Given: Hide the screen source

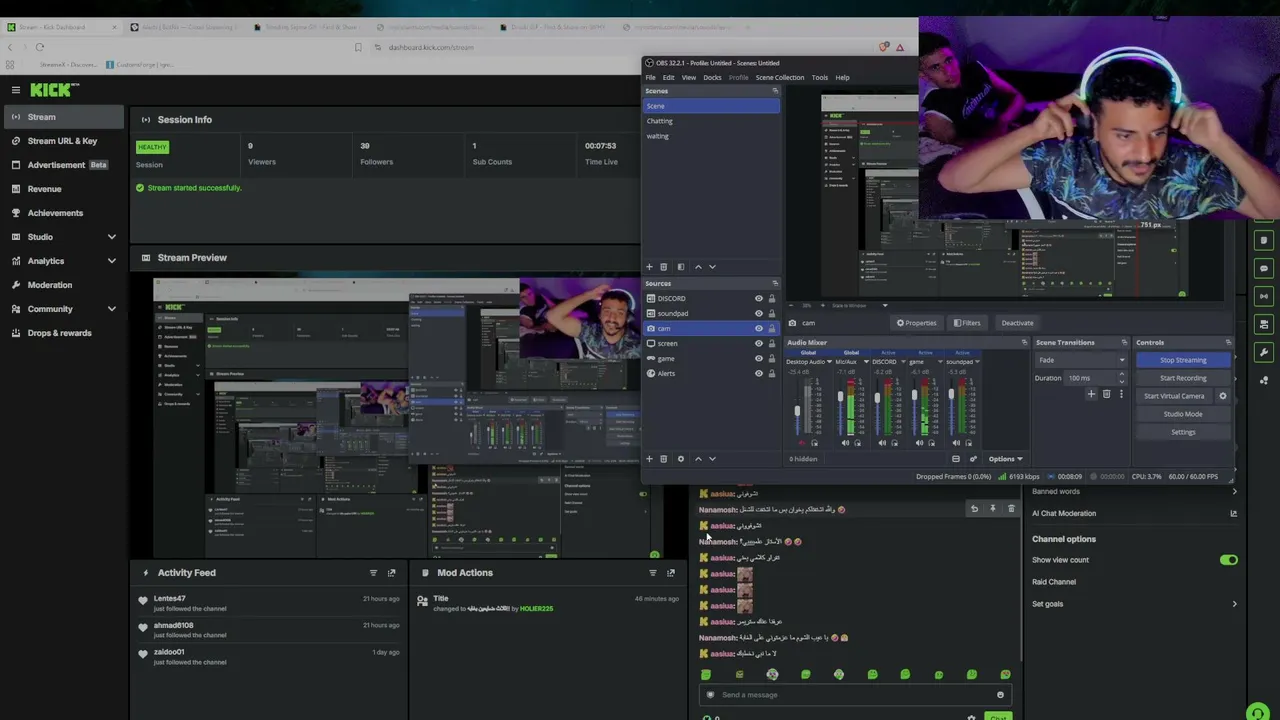Looking at the screenshot, I should point(758,344).
